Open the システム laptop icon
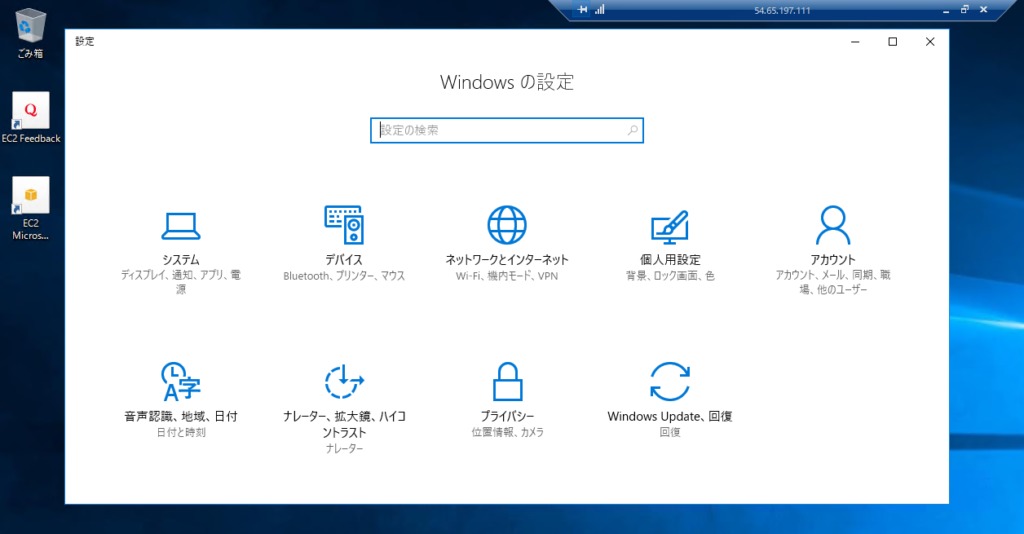This screenshot has height=534, width=1024. (x=181, y=226)
